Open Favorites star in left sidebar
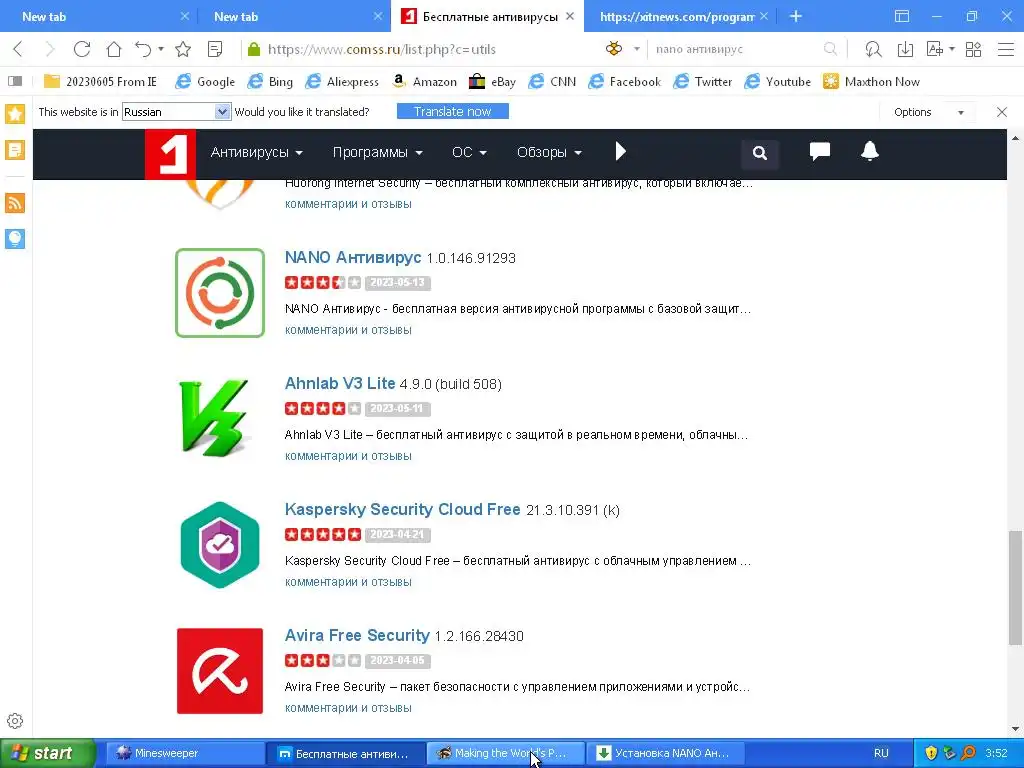Viewport: 1024px width, 768px height. click(x=15, y=114)
